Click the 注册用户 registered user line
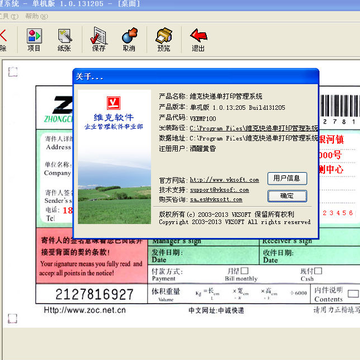 point(187,149)
